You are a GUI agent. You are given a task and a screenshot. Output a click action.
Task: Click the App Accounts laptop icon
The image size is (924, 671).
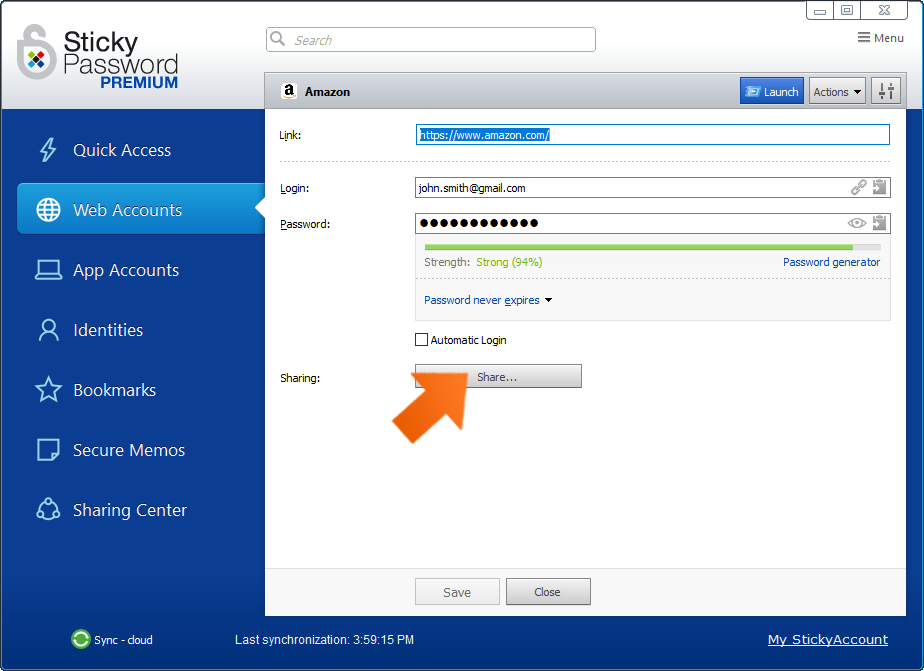coord(48,270)
